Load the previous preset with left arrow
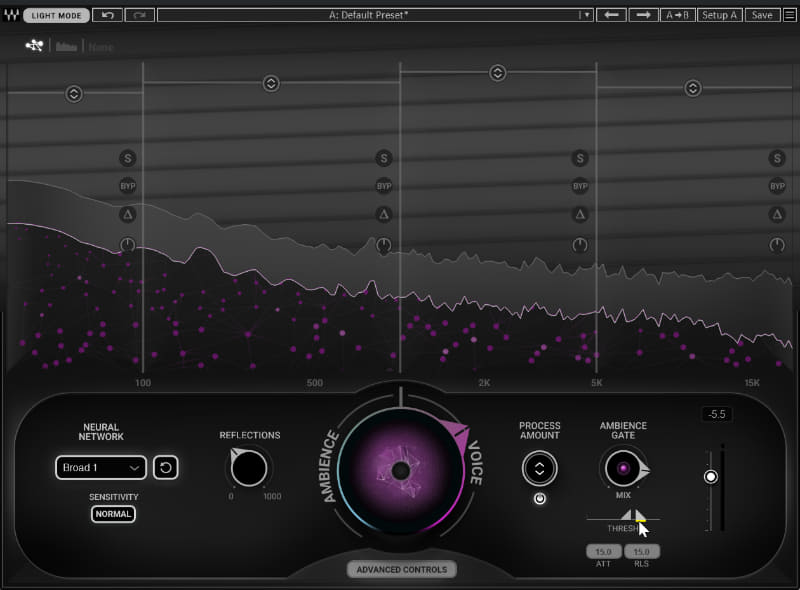This screenshot has height=590, width=800. click(x=611, y=15)
